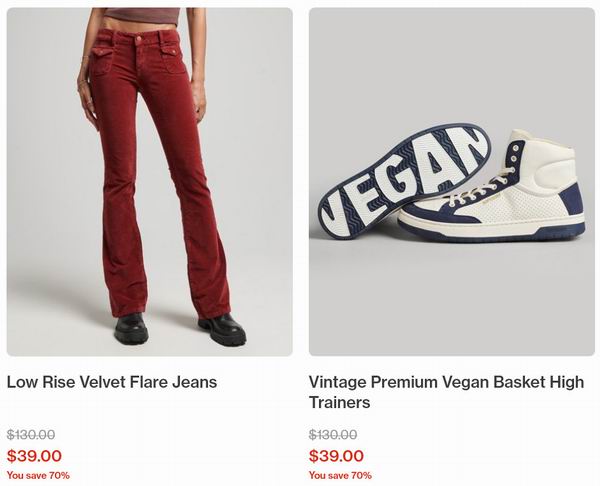Click 'You save 70%' under the trainers

pyautogui.click(x=340, y=475)
